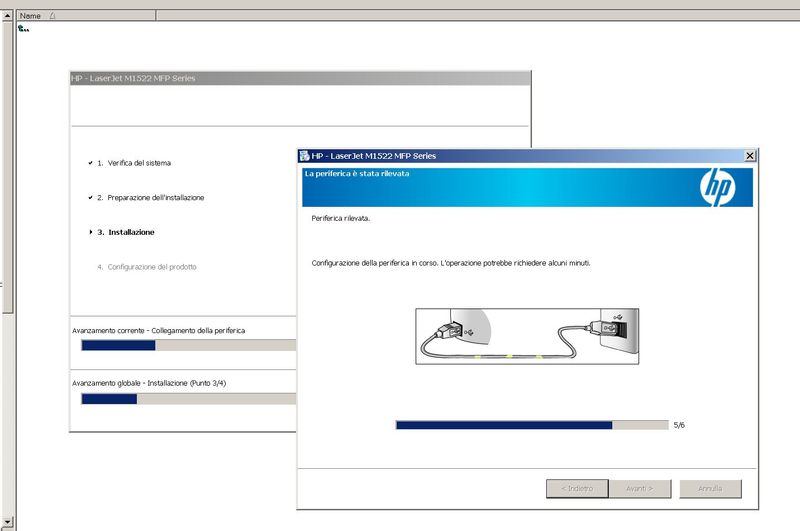Click the HP logo in the dialog banner
The image size is (800, 531).
tap(717, 187)
